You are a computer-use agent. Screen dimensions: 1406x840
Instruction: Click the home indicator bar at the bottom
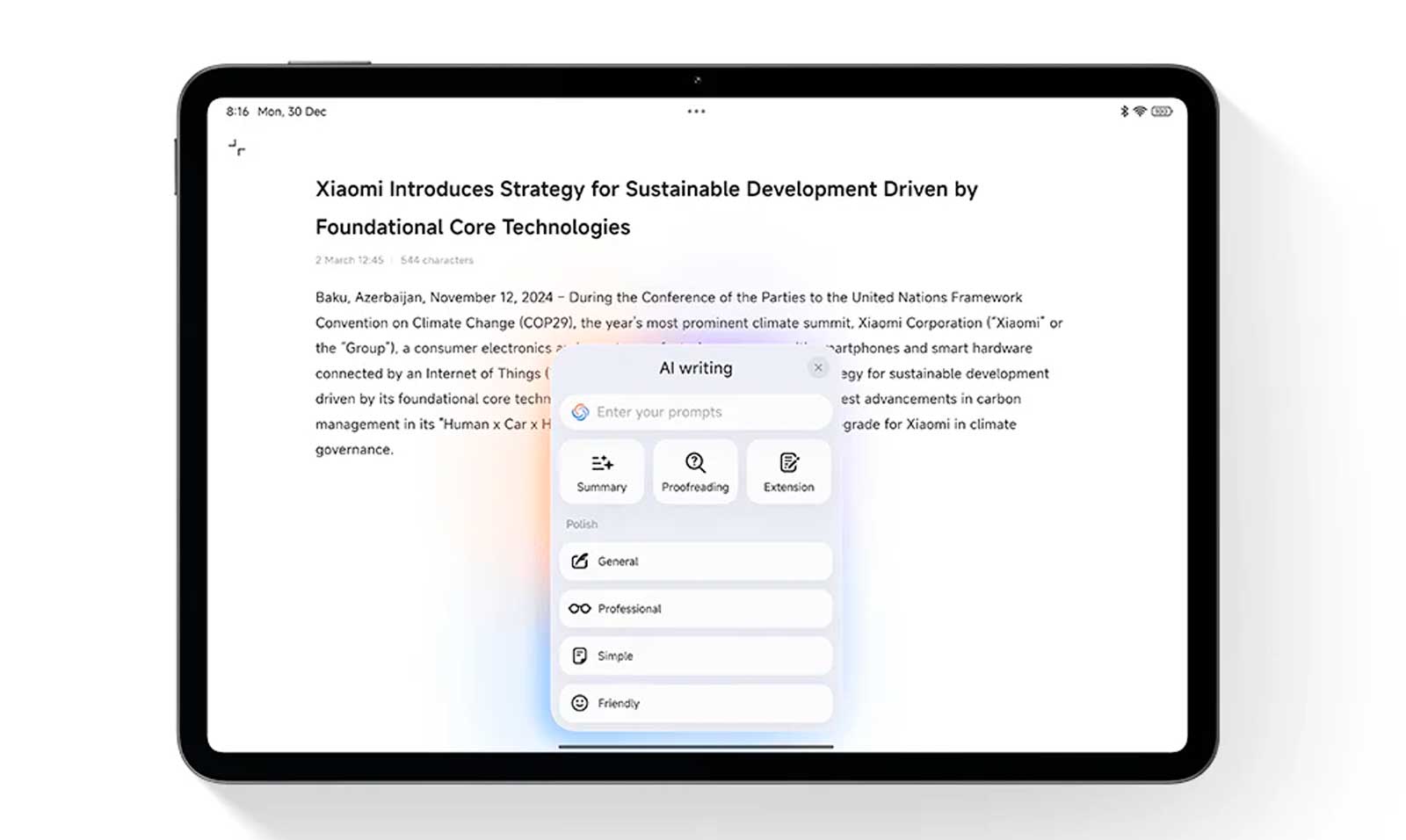click(695, 747)
